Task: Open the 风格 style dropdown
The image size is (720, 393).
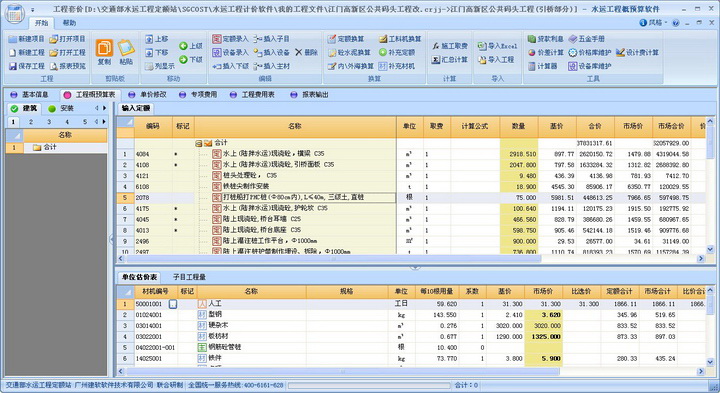Action: tap(654, 22)
